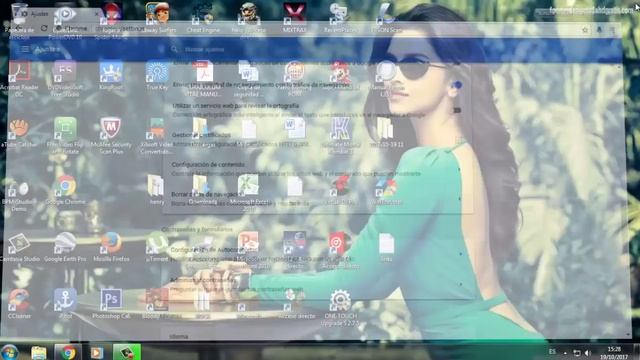Open the Ajustes hamburger menu in Chrome

(x=25, y=49)
